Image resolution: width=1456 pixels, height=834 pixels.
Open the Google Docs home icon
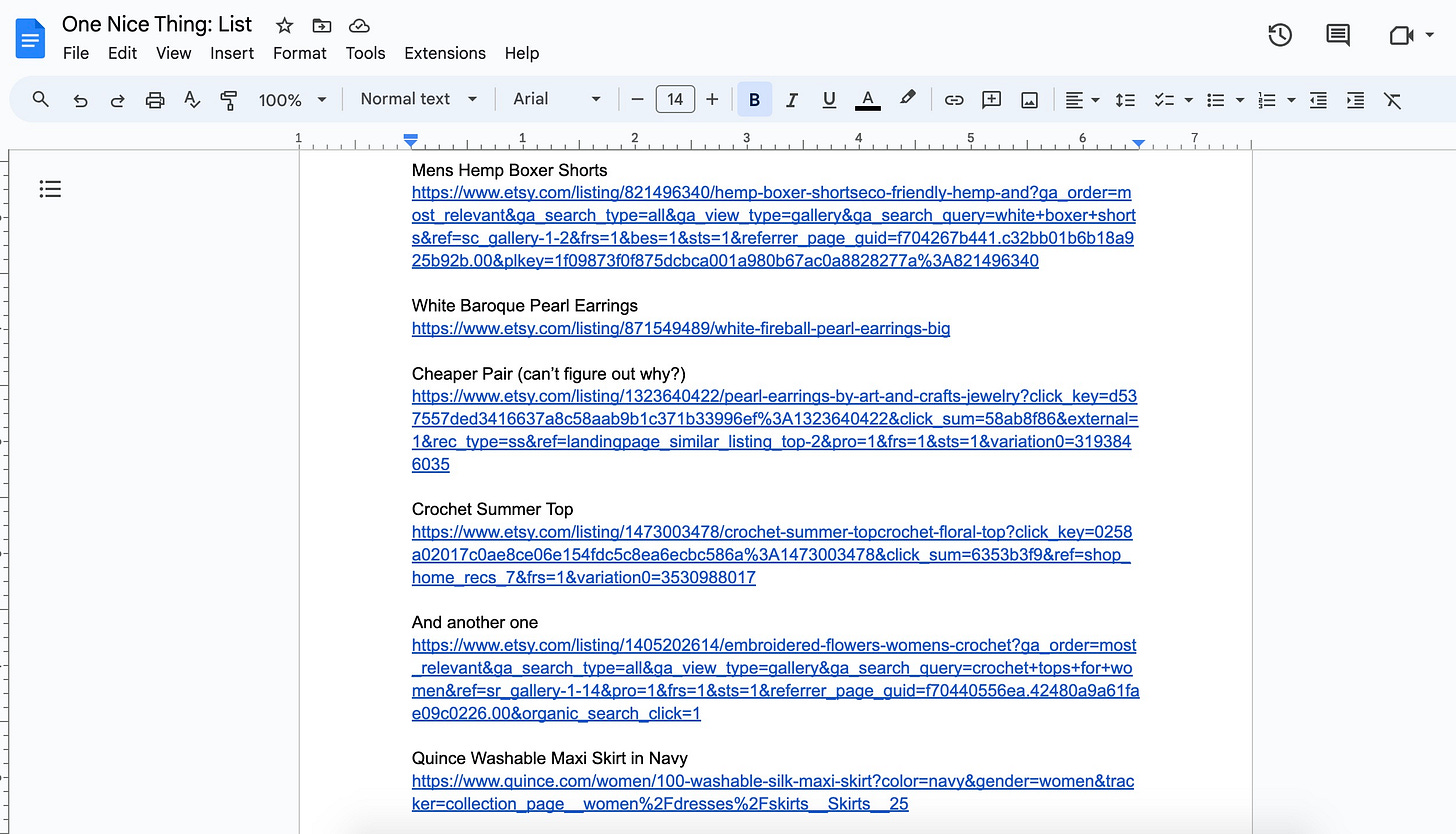coord(31,38)
